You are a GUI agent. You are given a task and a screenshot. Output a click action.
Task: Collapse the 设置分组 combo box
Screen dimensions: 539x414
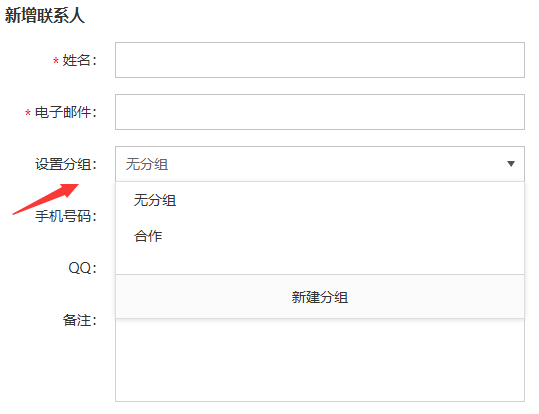pos(320,164)
